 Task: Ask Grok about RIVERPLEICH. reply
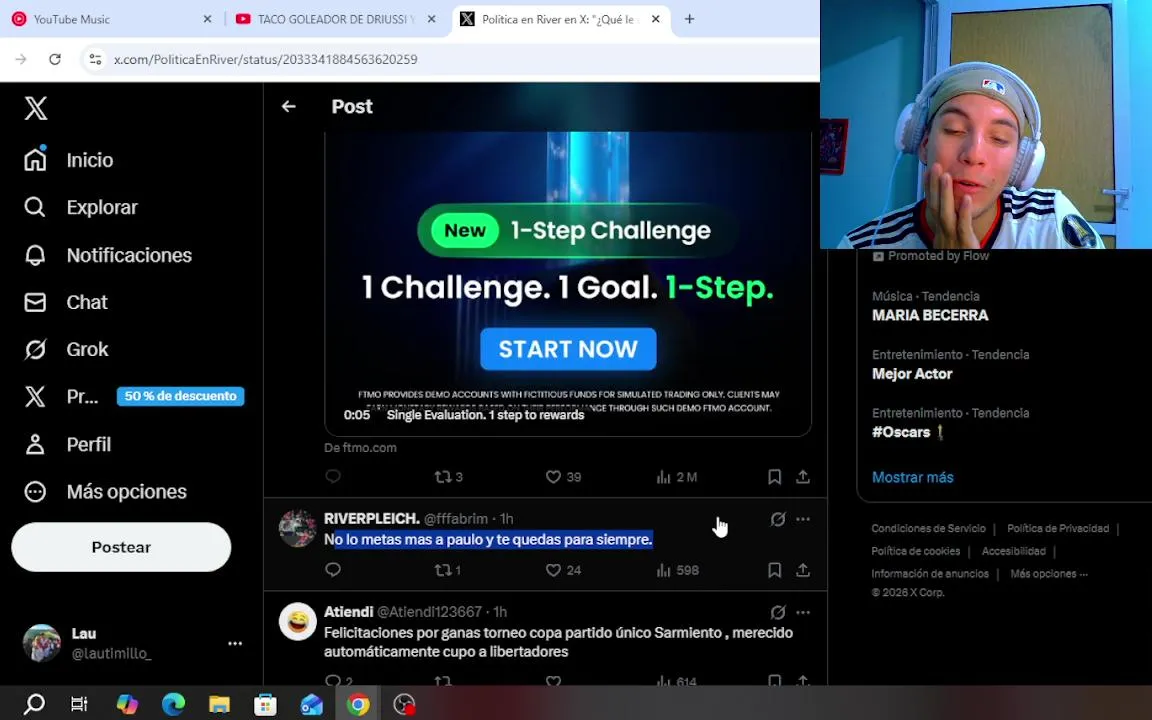pyautogui.click(x=777, y=519)
